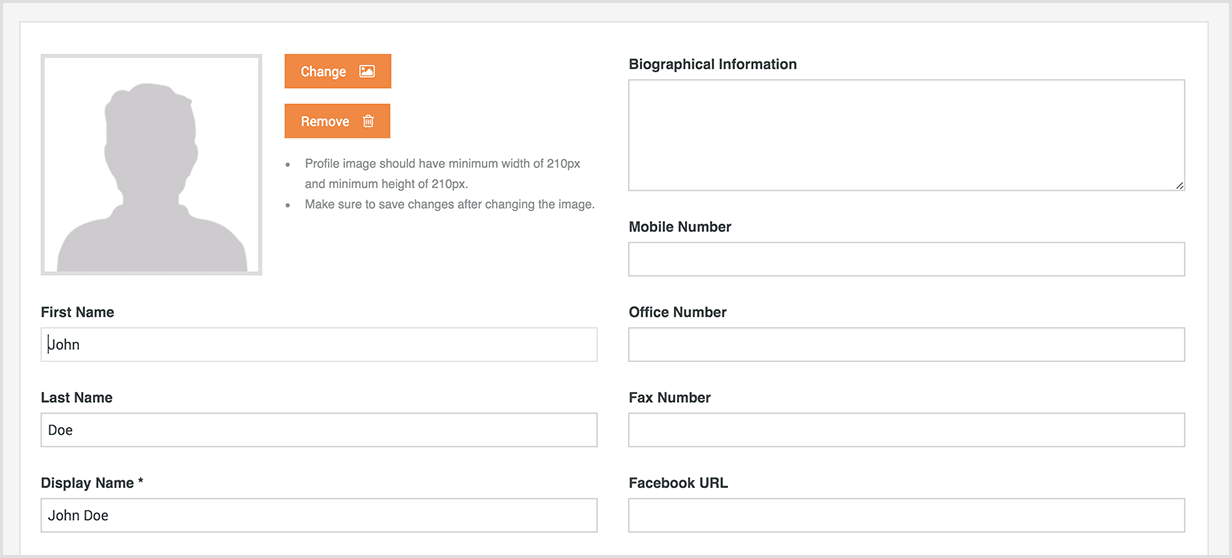Click the Facebook URL label text
The width and height of the screenshot is (1232, 558).
[678, 483]
